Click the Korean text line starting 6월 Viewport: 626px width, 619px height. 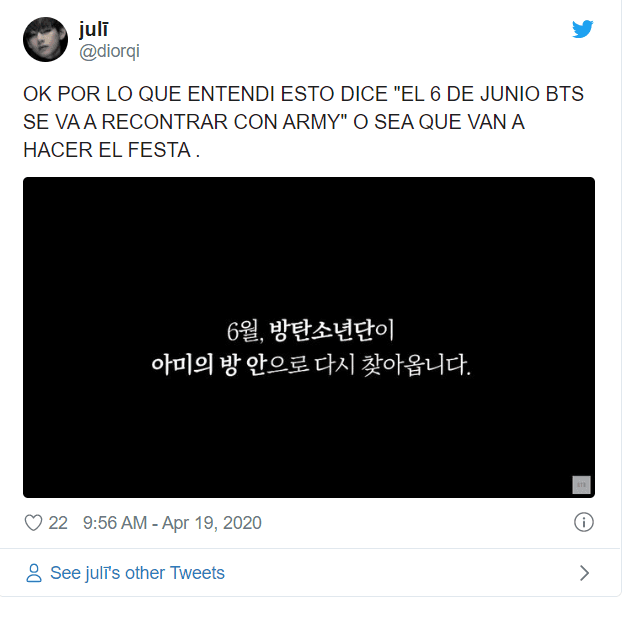[311, 331]
